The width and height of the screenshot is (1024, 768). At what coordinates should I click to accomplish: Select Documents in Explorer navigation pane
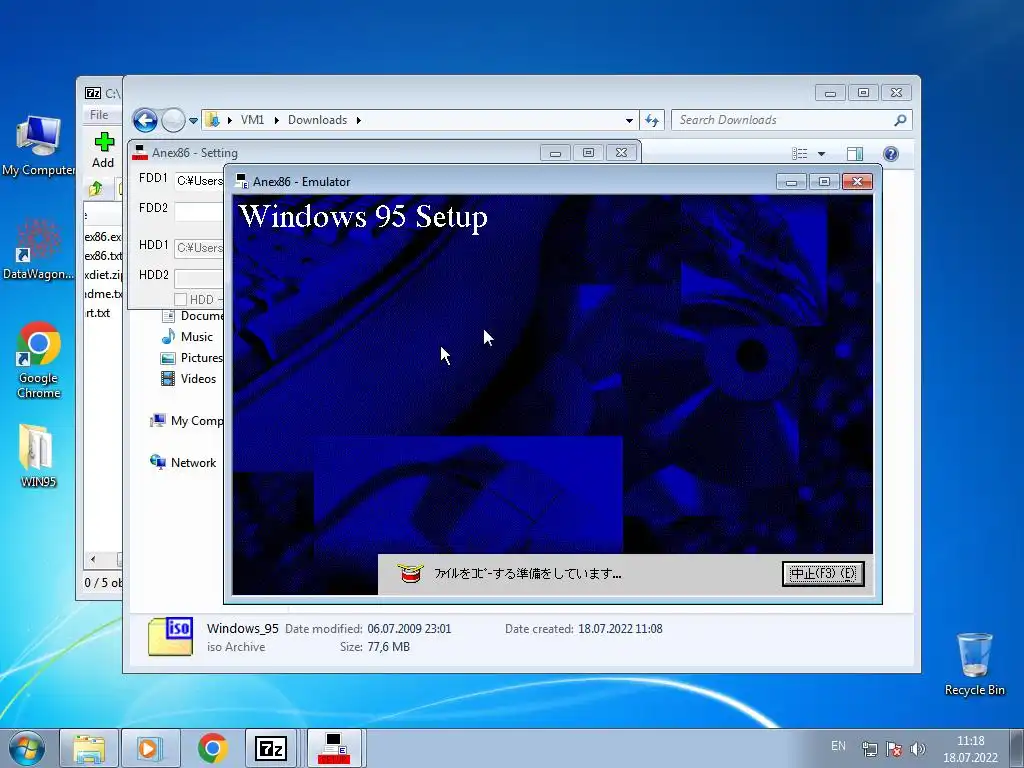(192, 316)
